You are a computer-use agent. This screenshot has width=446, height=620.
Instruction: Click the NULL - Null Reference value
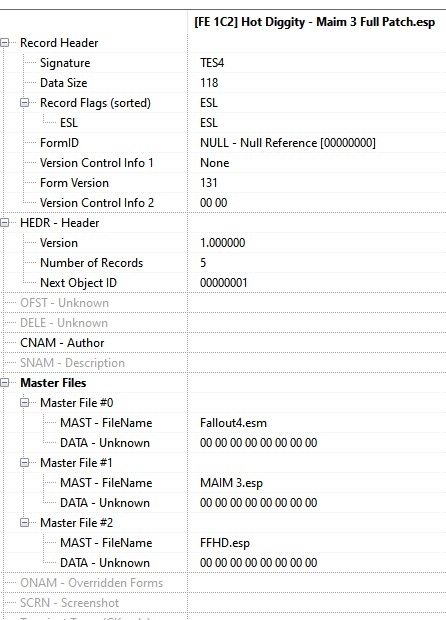coord(288,143)
